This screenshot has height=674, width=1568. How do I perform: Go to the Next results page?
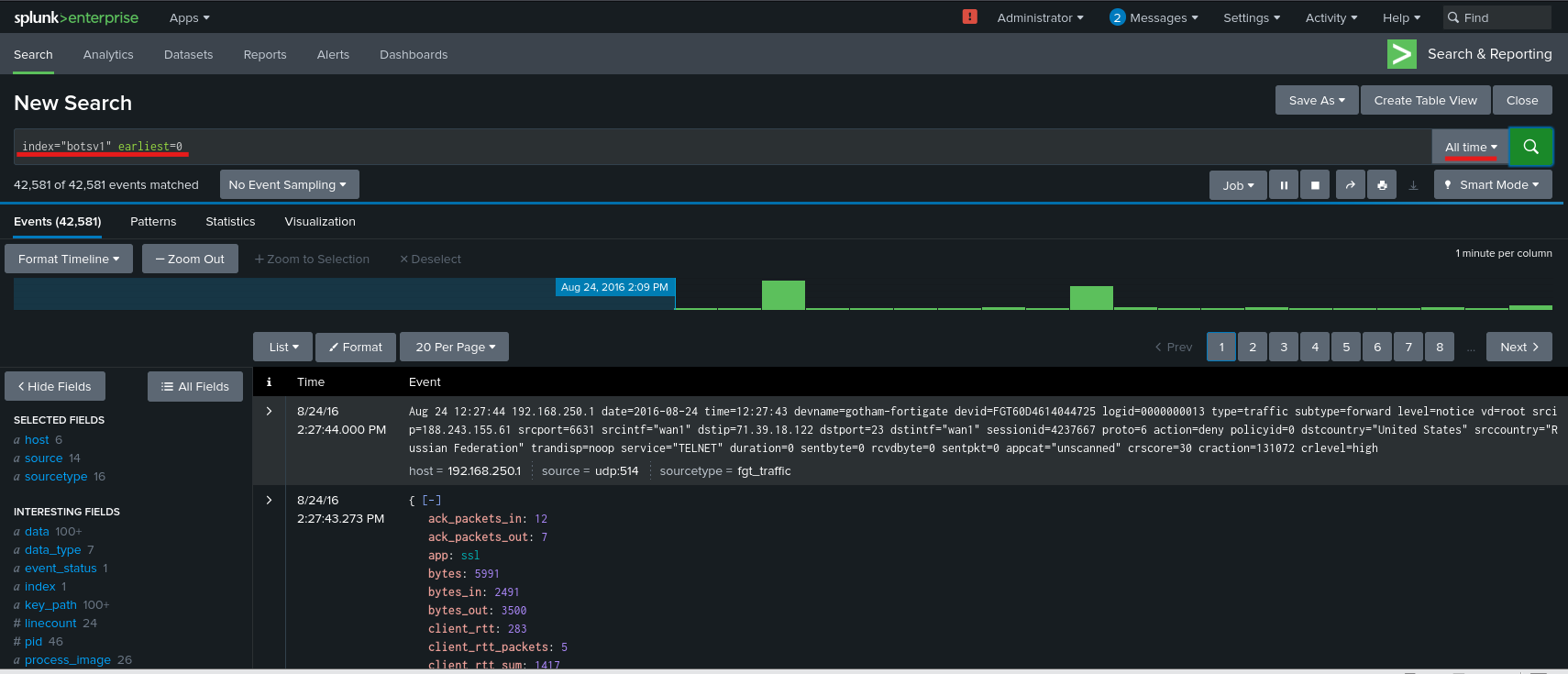click(1519, 347)
